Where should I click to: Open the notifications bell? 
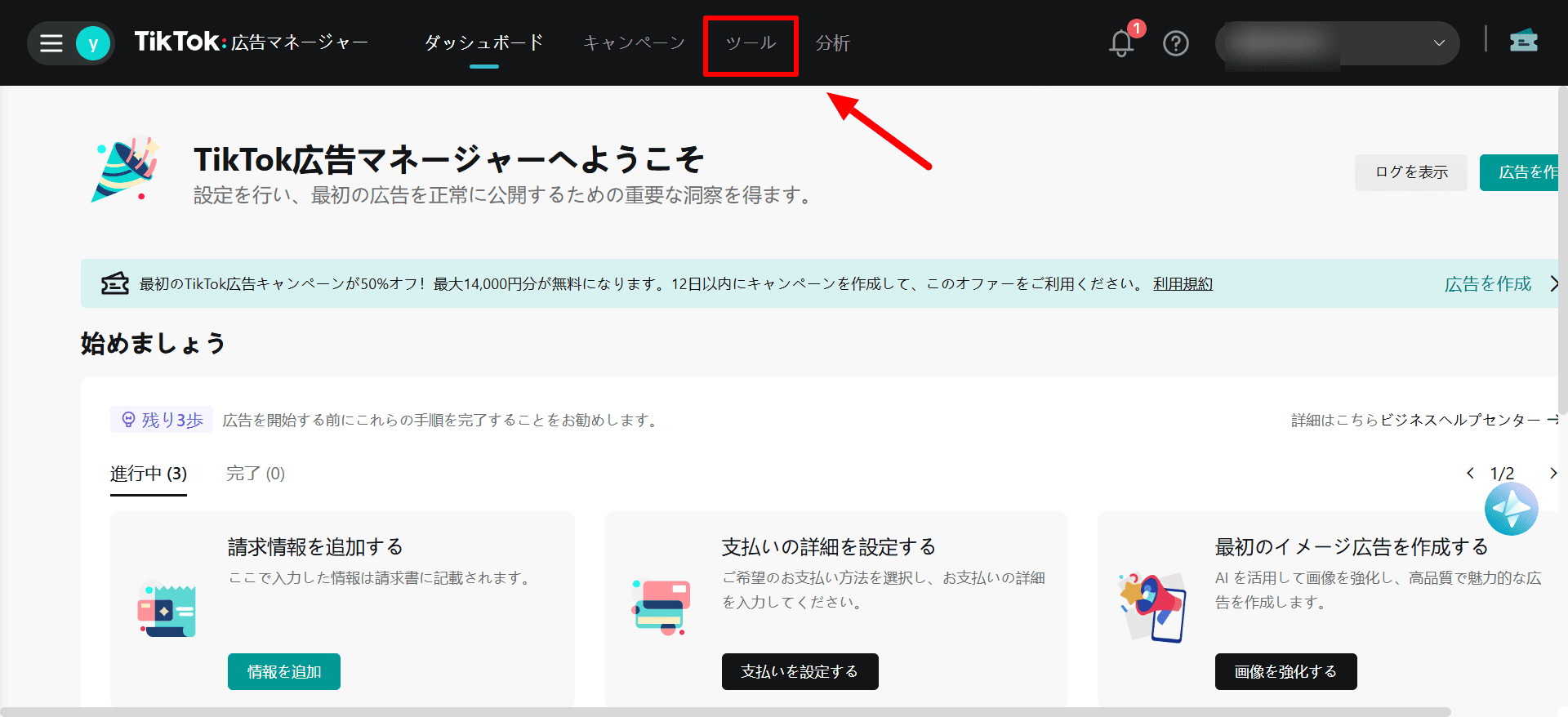point(1121,43)
